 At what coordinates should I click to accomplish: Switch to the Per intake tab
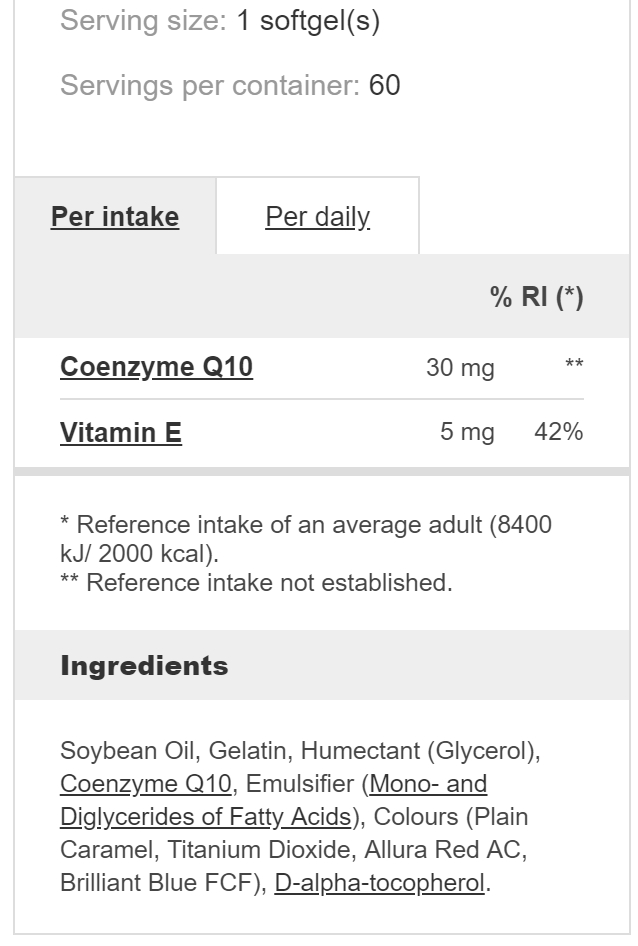[115, 216]
